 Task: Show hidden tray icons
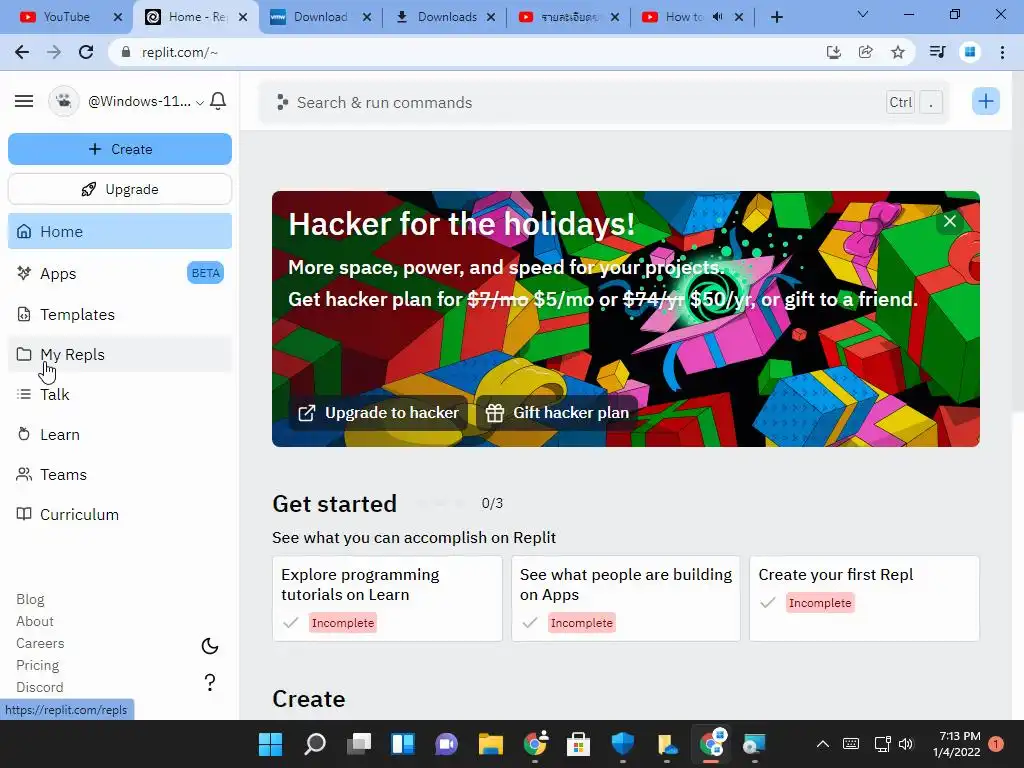coord(823,744)
